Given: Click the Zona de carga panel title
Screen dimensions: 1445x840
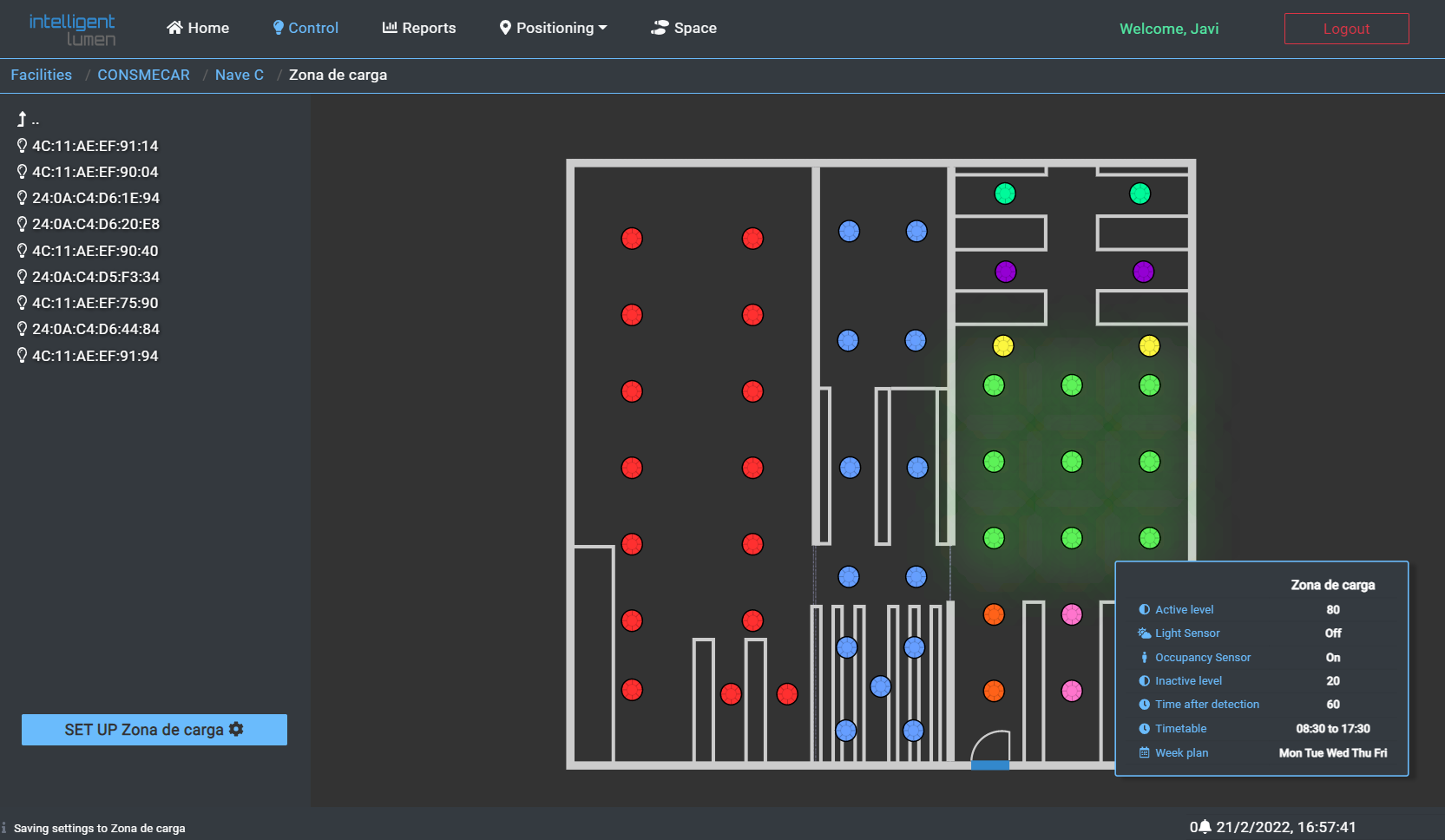Looking at the screenshot, I should [1332, 585].
